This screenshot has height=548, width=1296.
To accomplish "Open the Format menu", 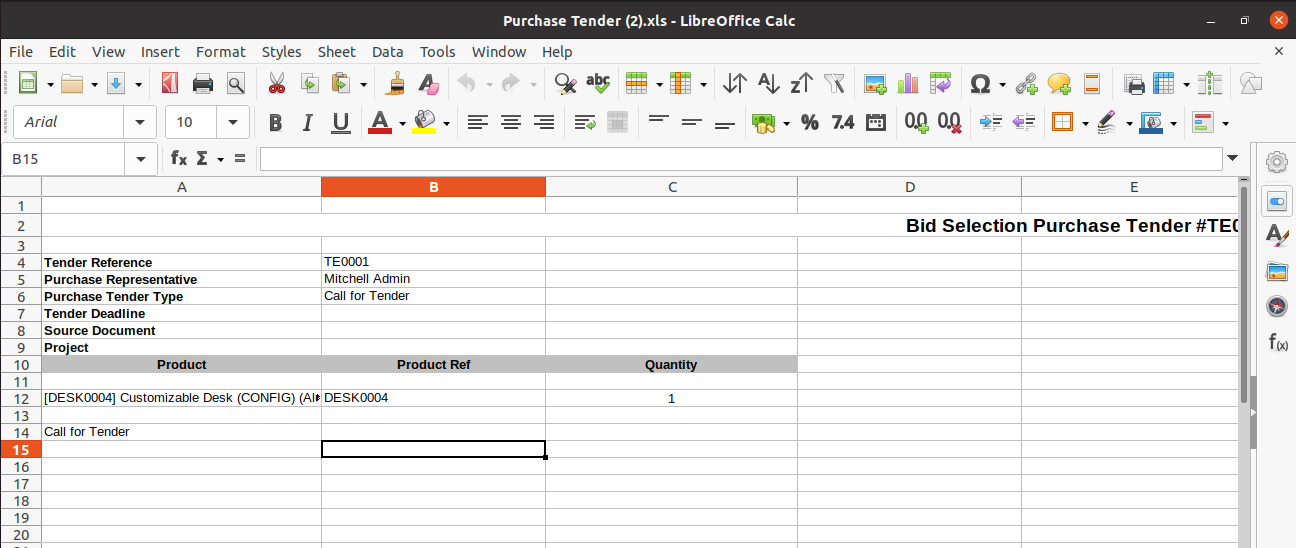I will tap(221, 51).
